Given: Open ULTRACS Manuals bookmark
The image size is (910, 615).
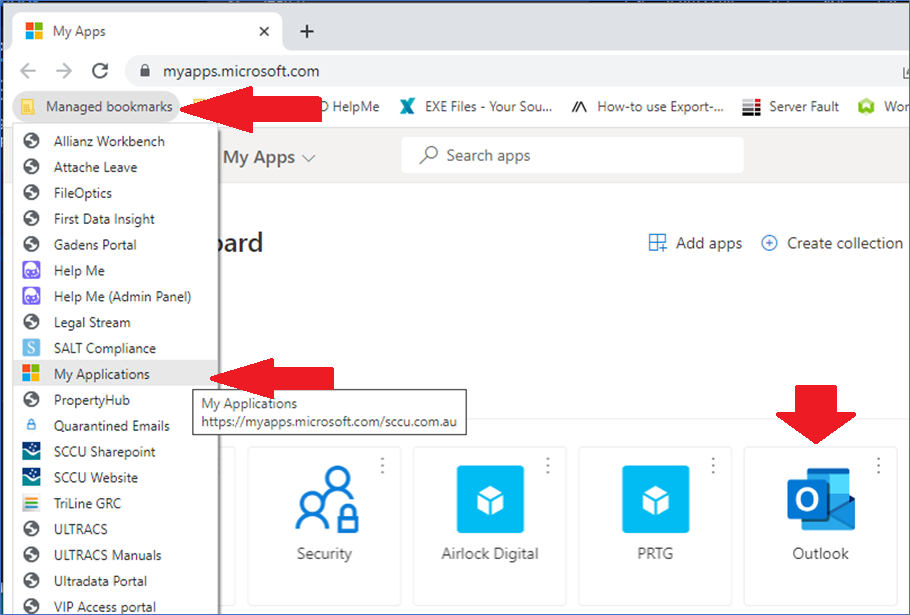Looking at the screenshot, I should point(115,555).
